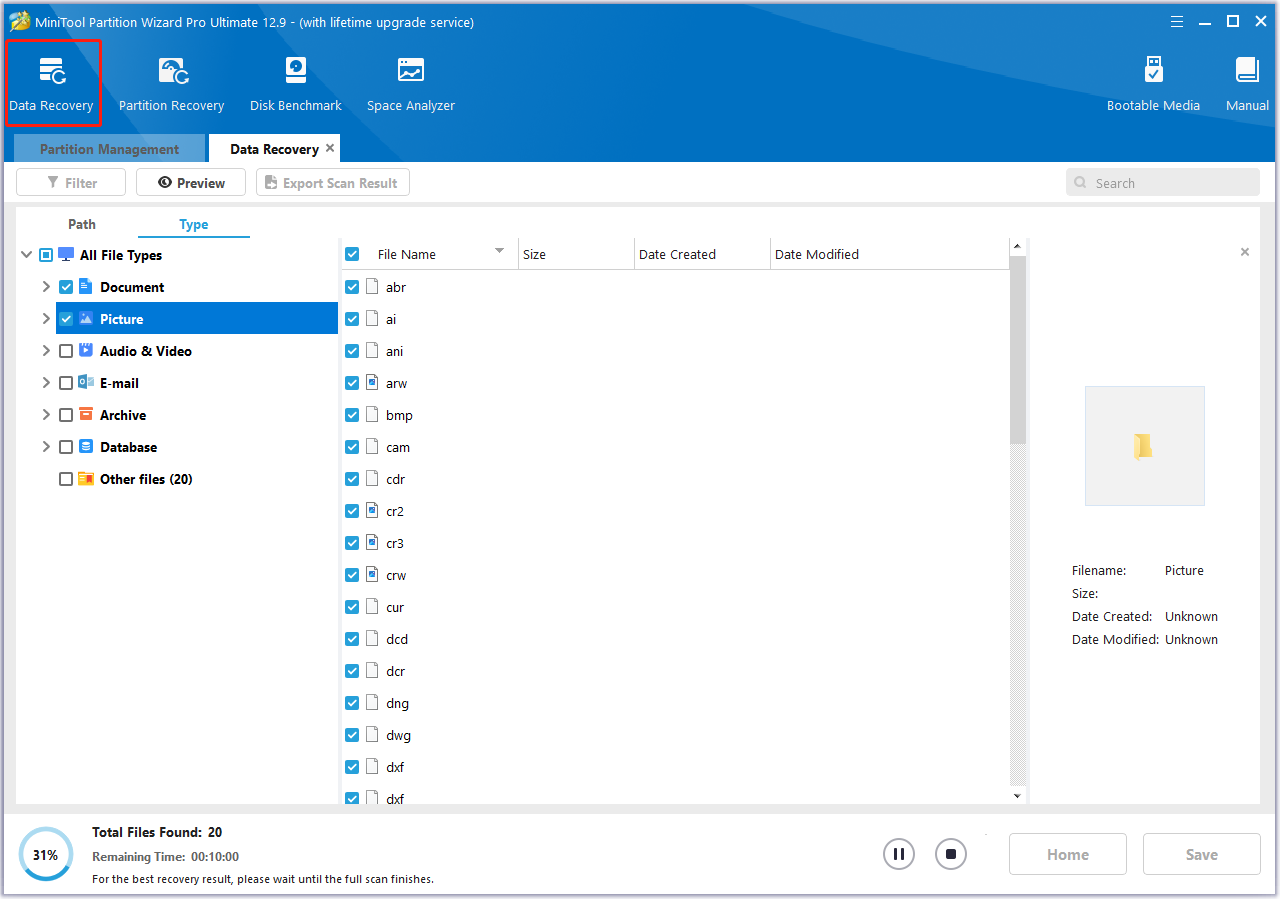
Task: Click the scroll-up arrow of file list
Action: [1018, 246]
